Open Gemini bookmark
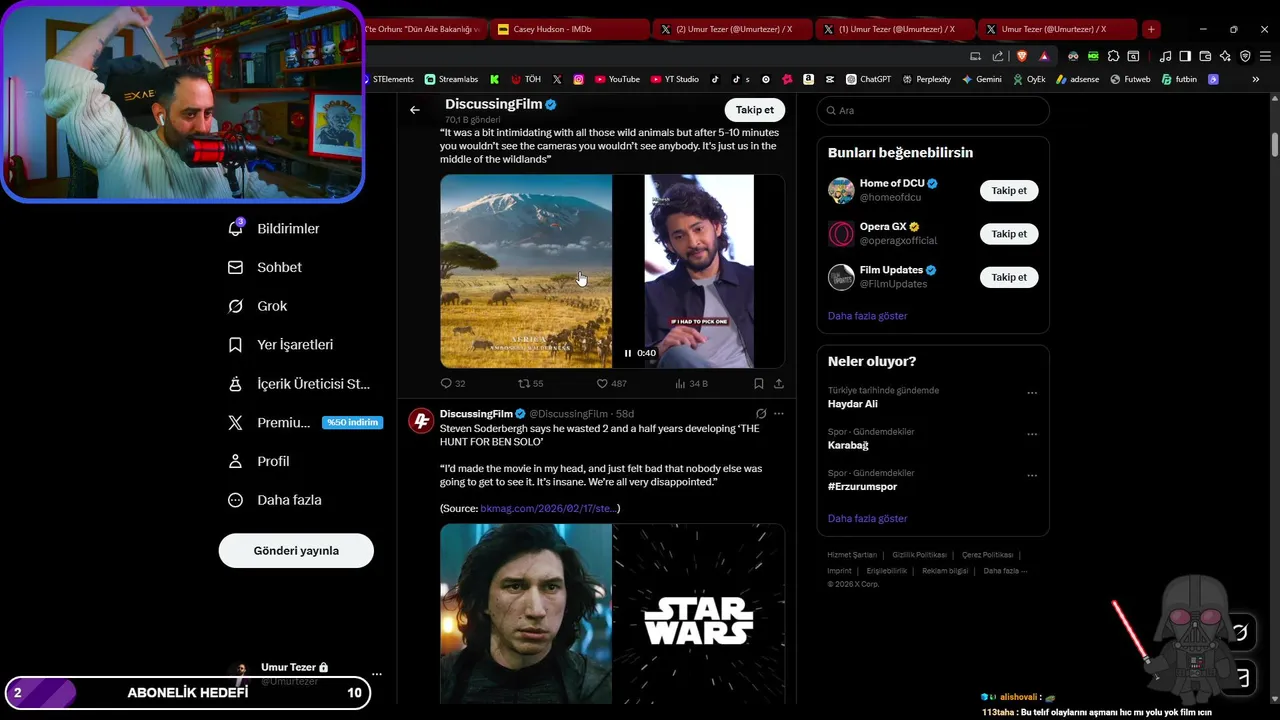 (981, 79)
